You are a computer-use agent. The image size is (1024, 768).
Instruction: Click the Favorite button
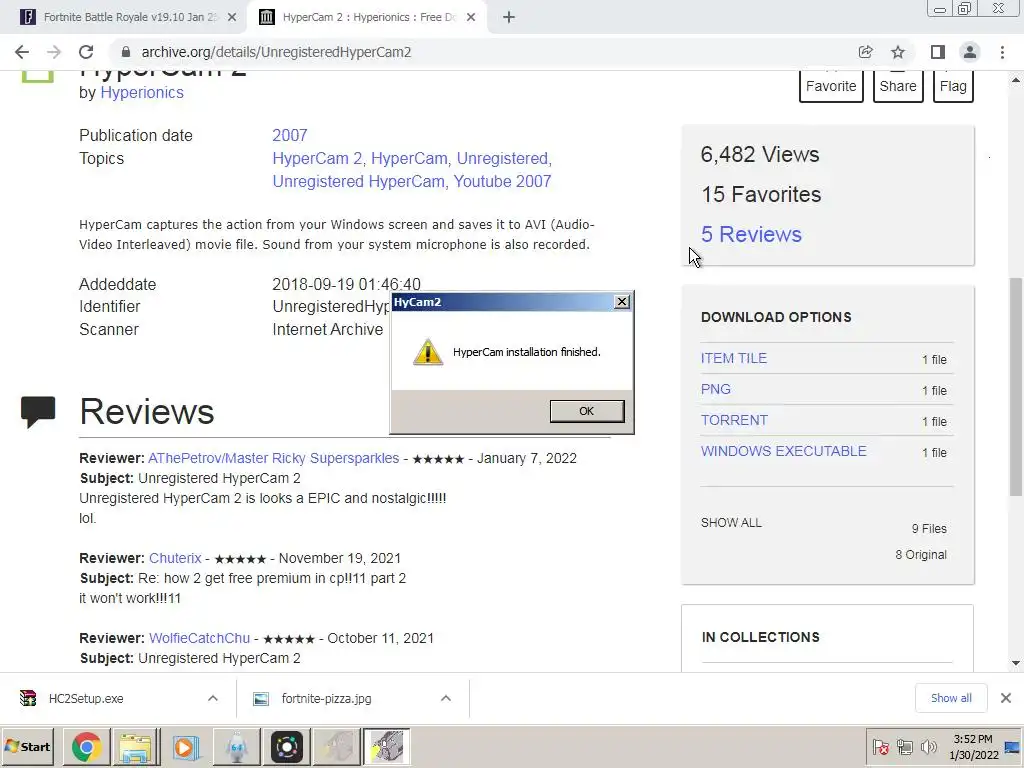tap(831, 86)
